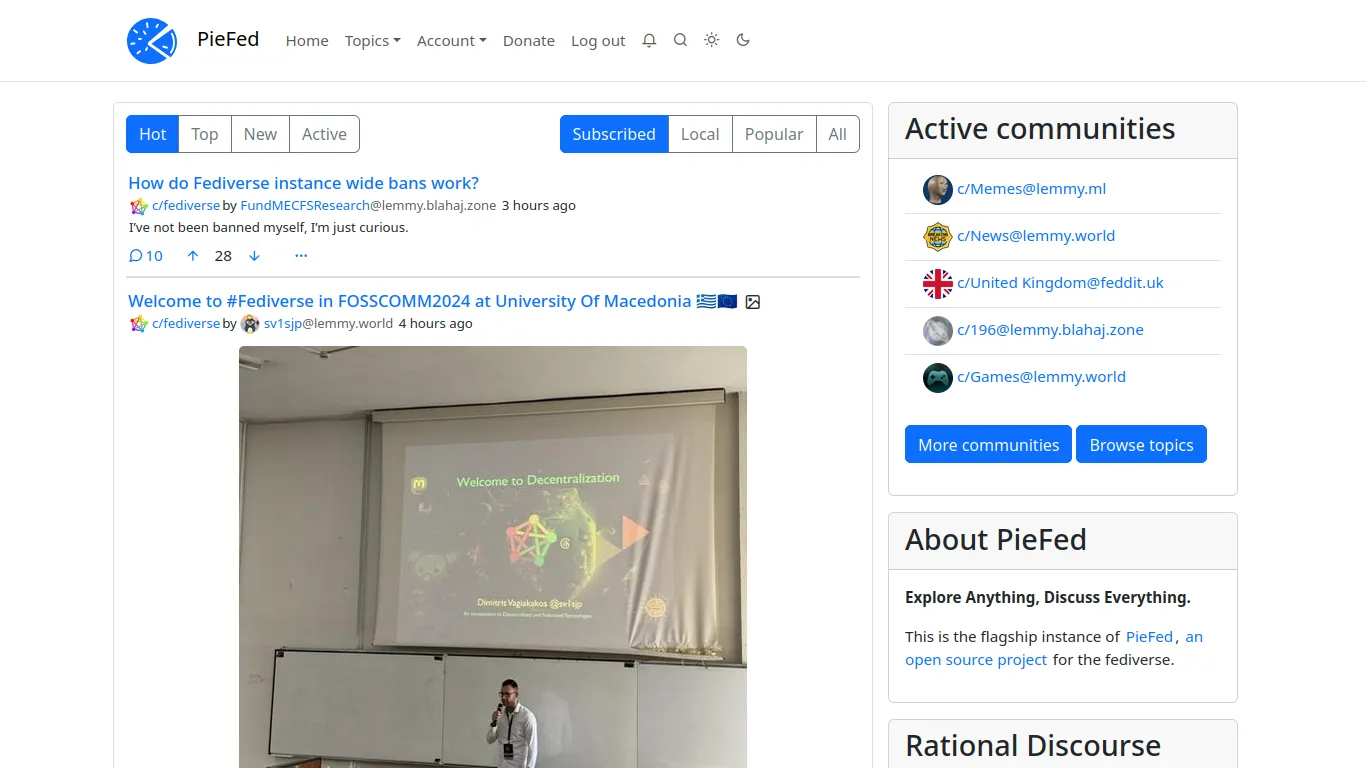This screenshot has height=768, width=1366.
Task: Enable dark mode with the moon icon
Action: pyautogui.click(x=742, y=40)
